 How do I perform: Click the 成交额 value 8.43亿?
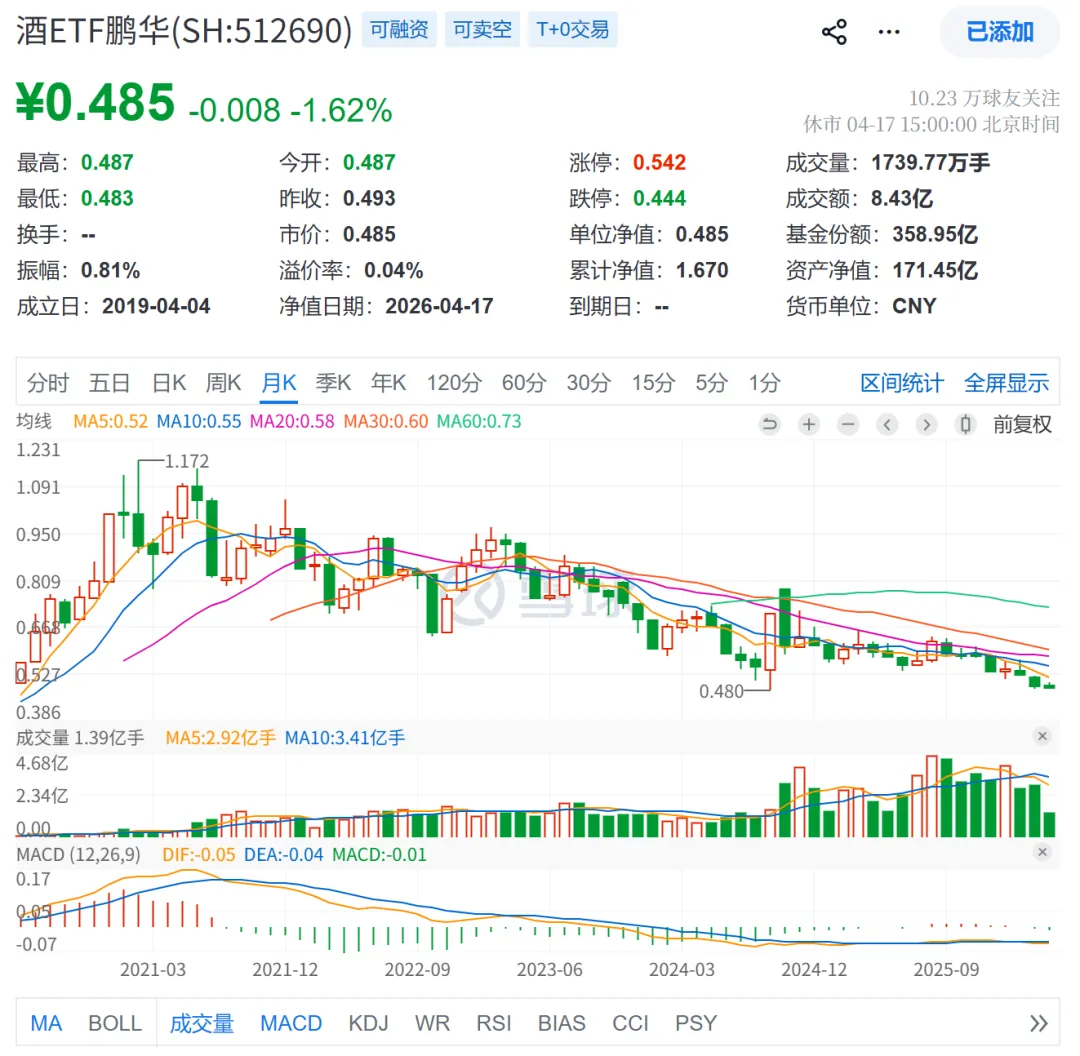(x=902, y=198)
